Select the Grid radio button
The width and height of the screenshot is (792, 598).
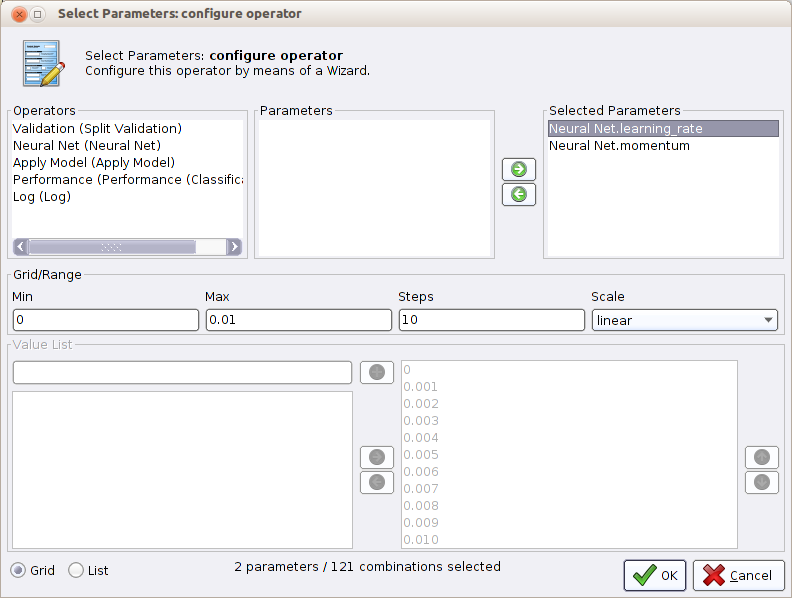[19, 570]
